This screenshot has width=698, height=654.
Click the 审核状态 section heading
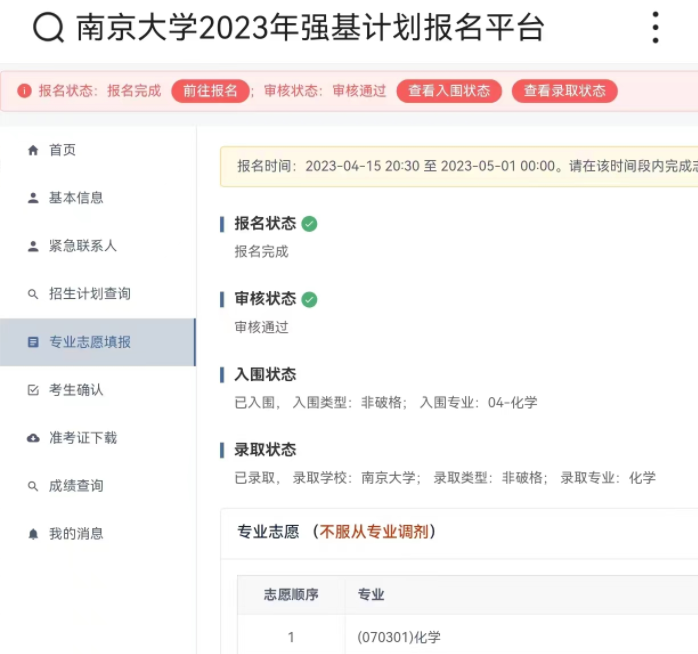265,299
